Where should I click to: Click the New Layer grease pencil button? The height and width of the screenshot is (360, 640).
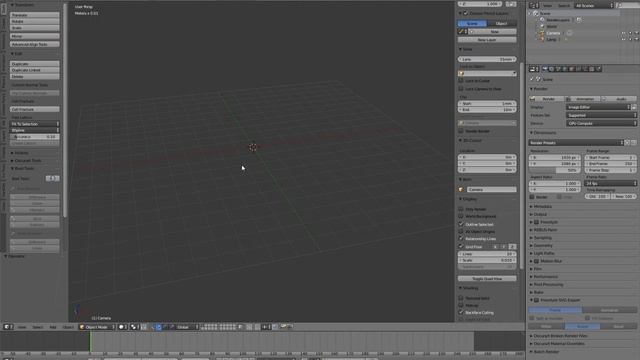pos(487,40)
